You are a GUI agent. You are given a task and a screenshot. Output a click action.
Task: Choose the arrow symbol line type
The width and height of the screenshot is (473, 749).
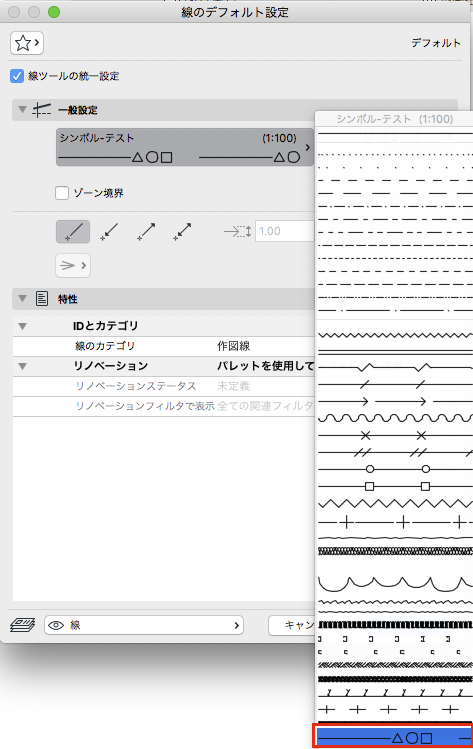395,401
